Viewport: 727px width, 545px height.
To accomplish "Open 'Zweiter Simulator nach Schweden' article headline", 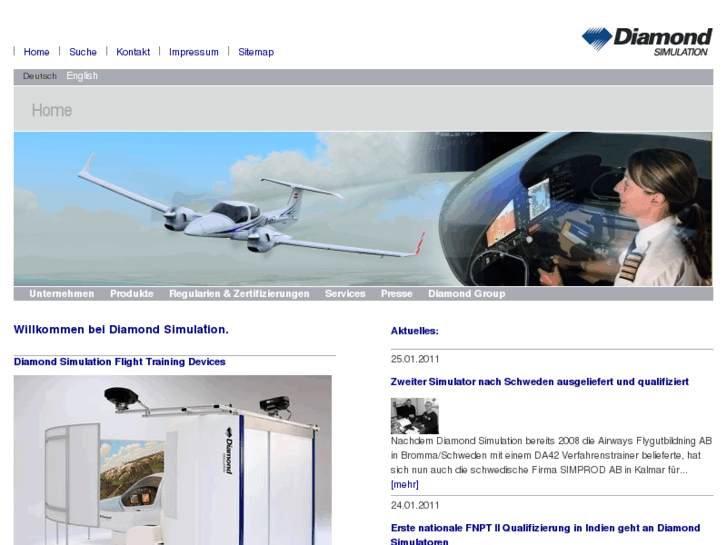I will [540, 382].
